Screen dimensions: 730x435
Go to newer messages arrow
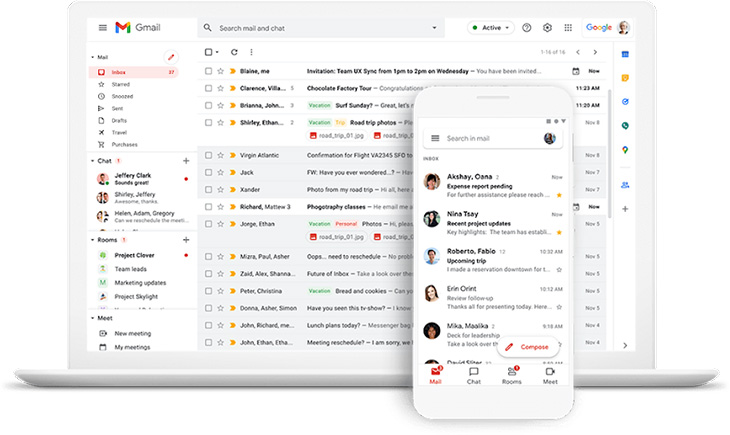tap(578, 52)
